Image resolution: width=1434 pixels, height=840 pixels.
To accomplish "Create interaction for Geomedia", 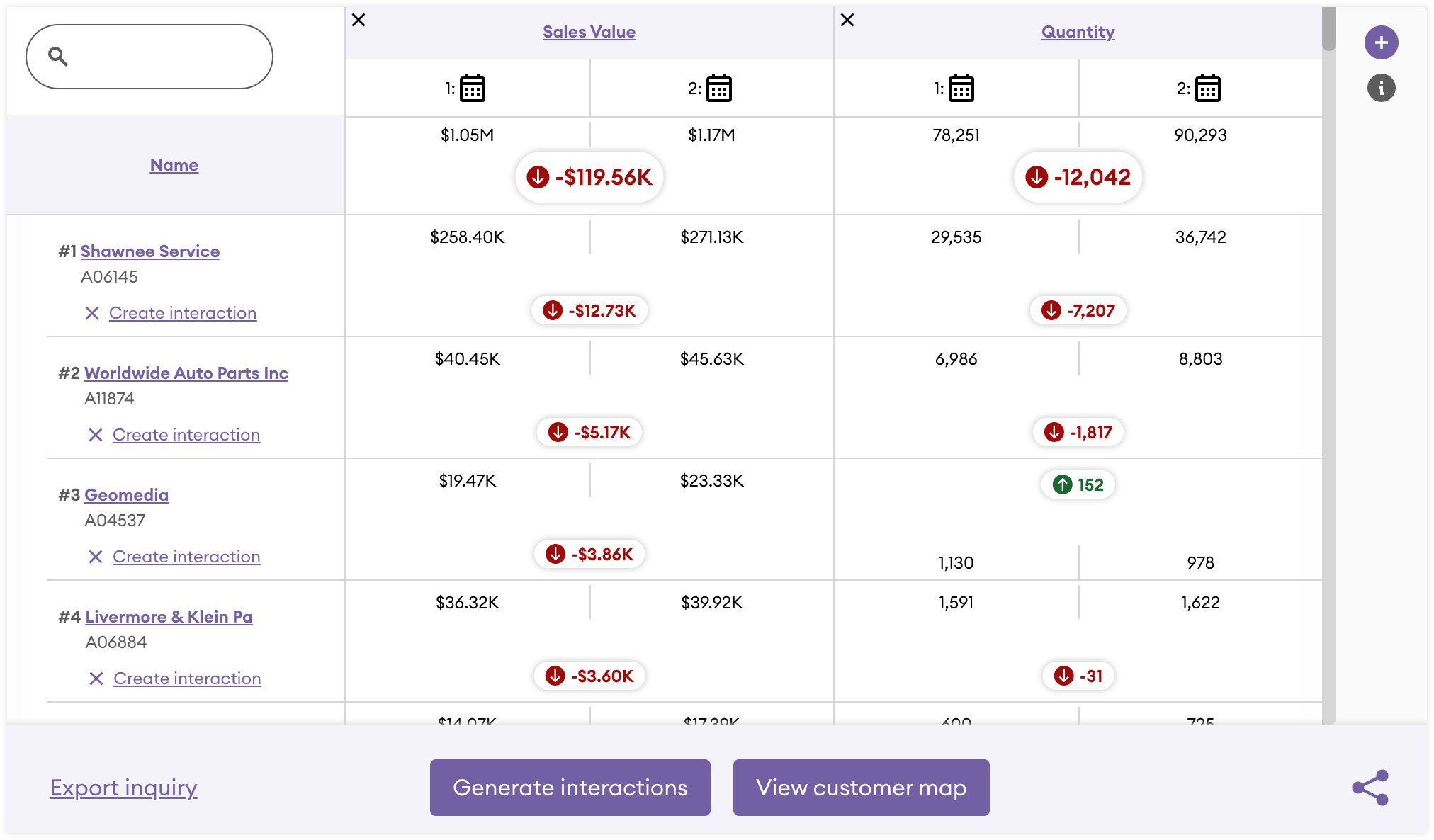I will [x=186, y=557].
